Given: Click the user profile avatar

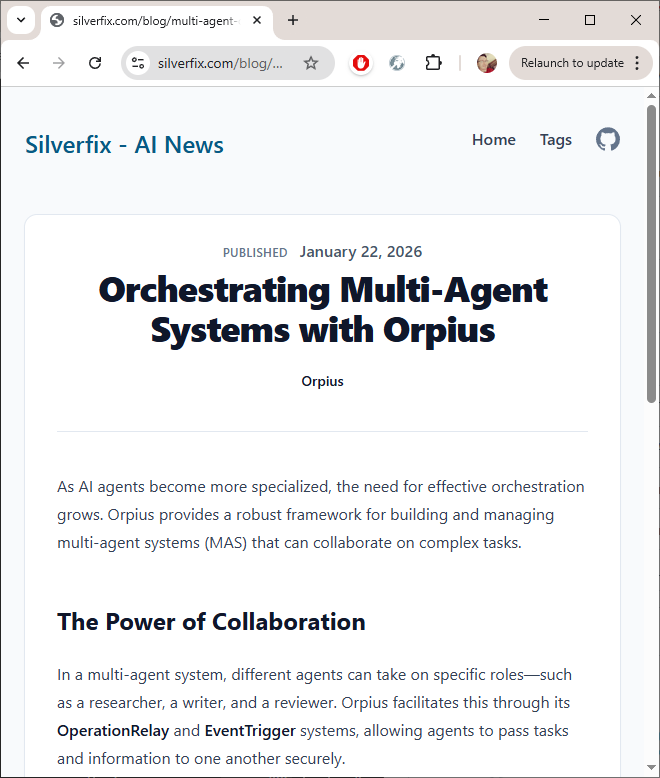Looking at the screenshot, I should 487,63.
